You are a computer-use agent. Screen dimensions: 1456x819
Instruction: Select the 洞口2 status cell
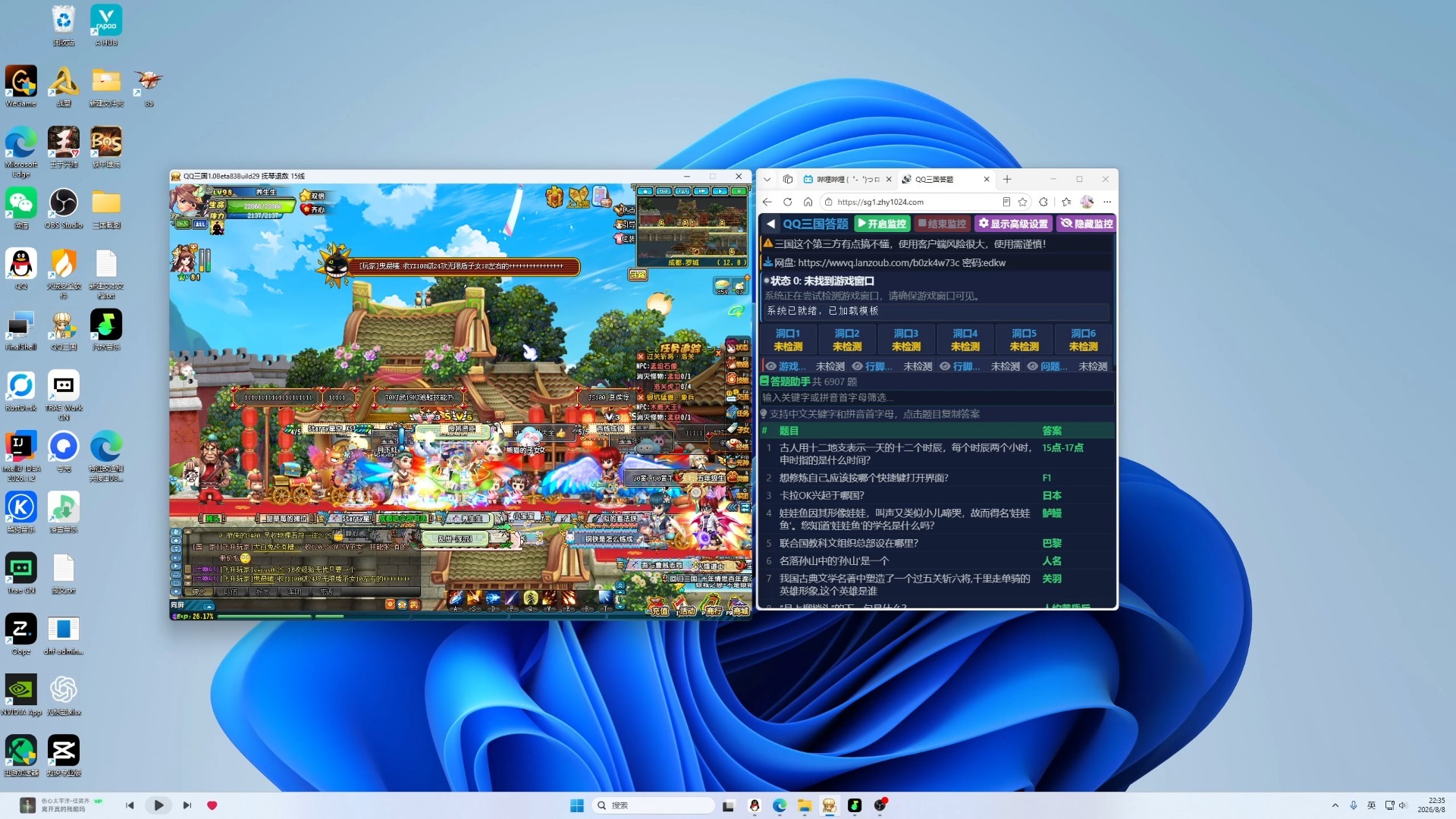(x=847, y=340)
